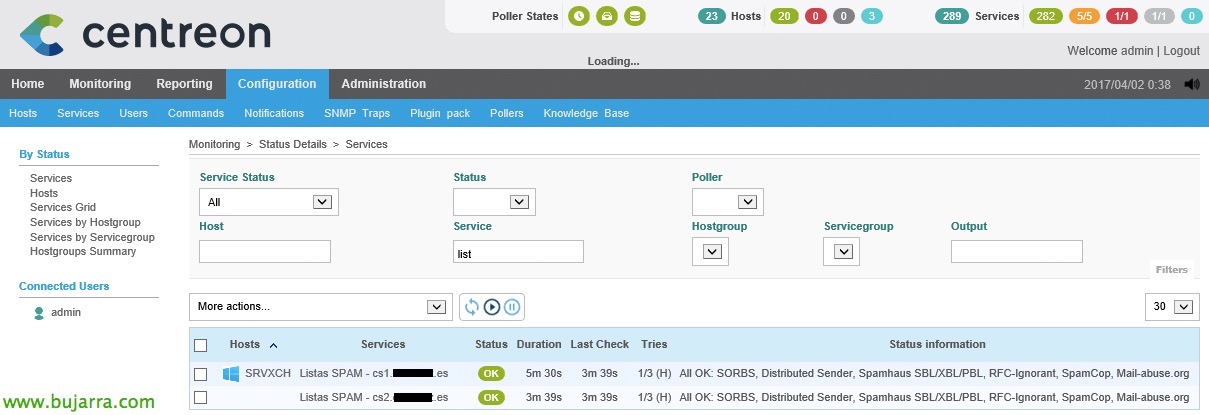Click the Windows icon beside SRVXCH
Screen dimensions: 1209x415
[231, 373]
